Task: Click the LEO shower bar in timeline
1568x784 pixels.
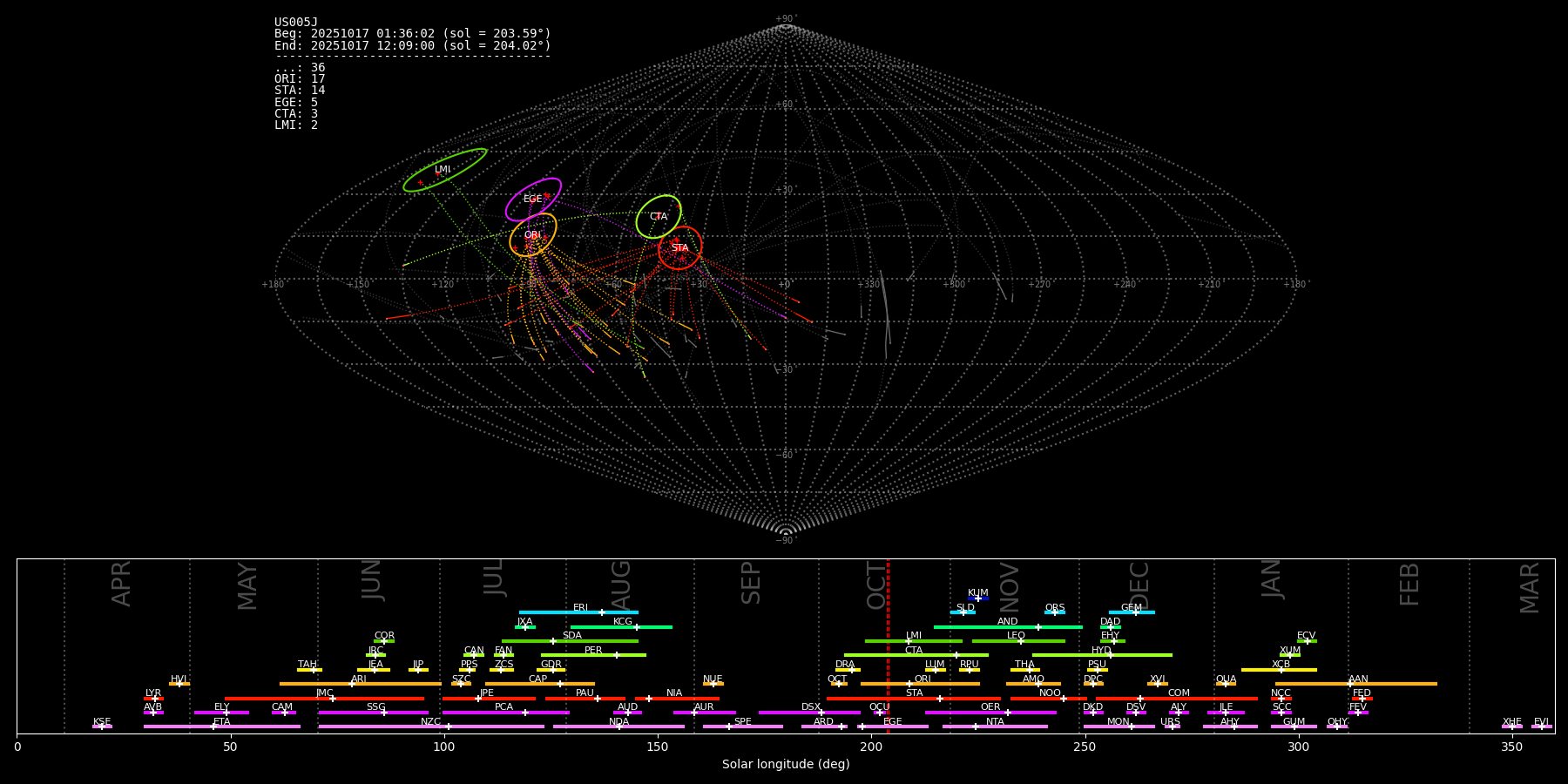Action: coord(1018,641)
